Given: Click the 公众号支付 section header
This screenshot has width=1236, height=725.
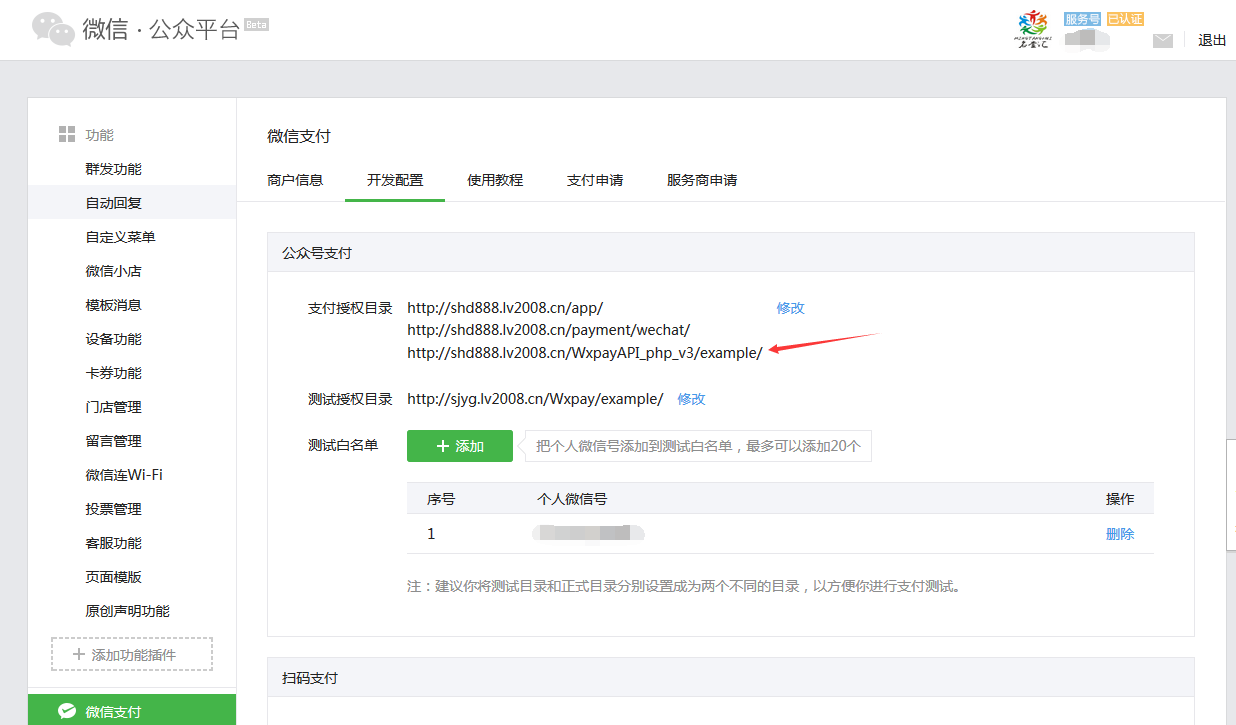Looking at the screenshot, I should [731, 253].
